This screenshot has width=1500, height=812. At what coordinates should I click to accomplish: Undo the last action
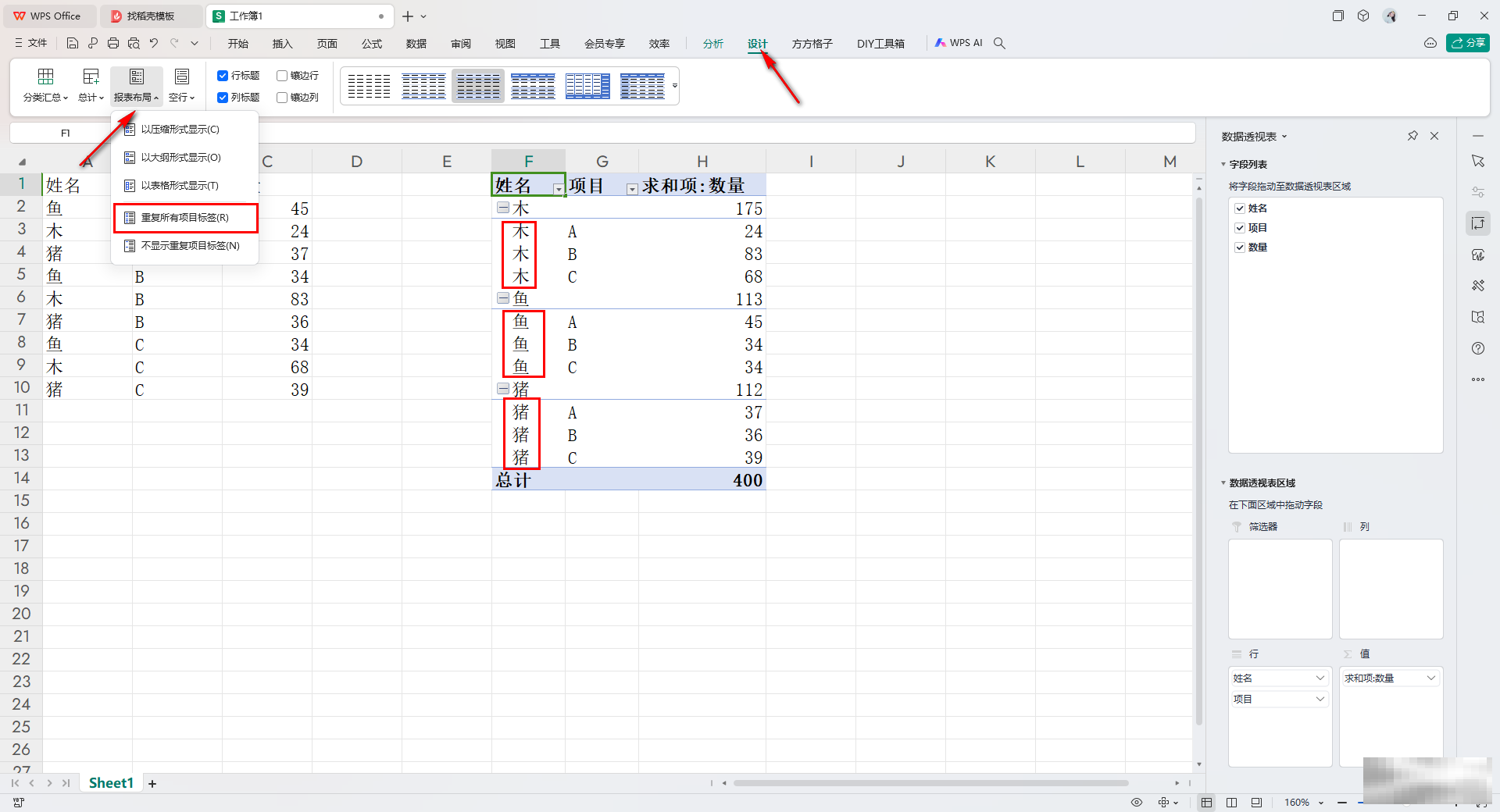pos(154,43)
